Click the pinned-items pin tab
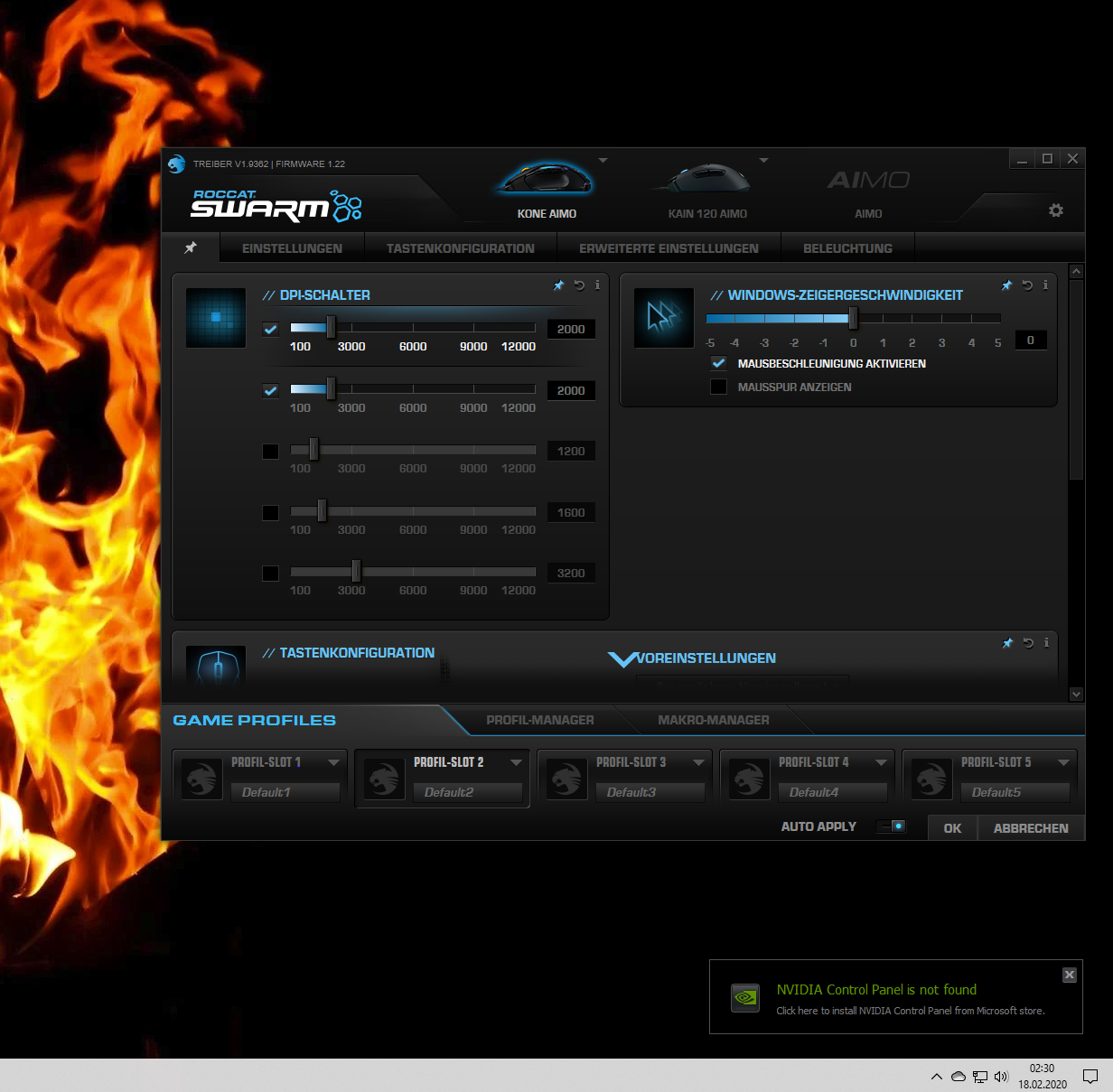1113x1092 pixels. 191,247
